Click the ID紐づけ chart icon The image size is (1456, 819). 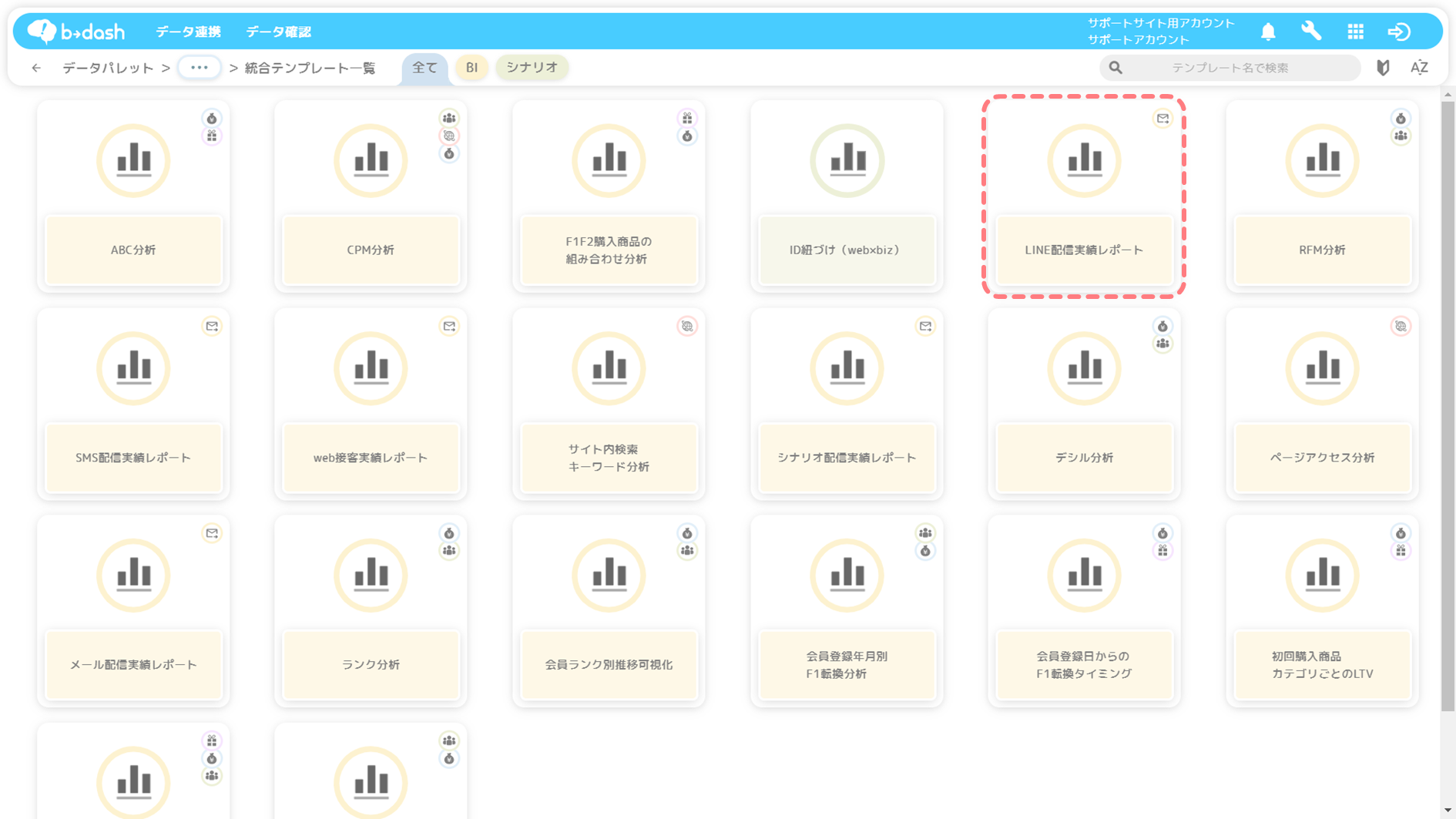click(x=847, y=161)
